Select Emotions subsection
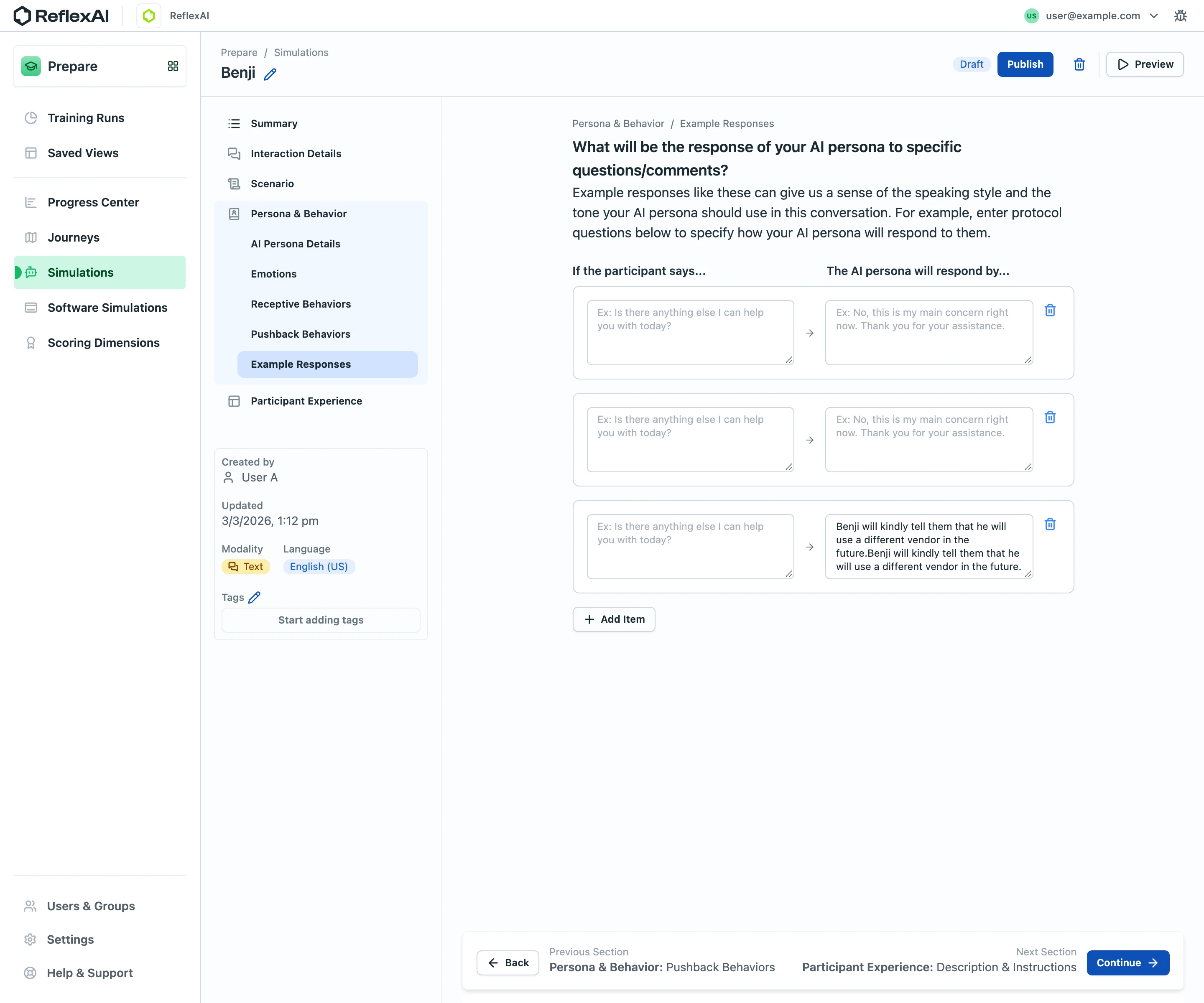This screenshot has height=1003, width=1204. pos(327,274)
